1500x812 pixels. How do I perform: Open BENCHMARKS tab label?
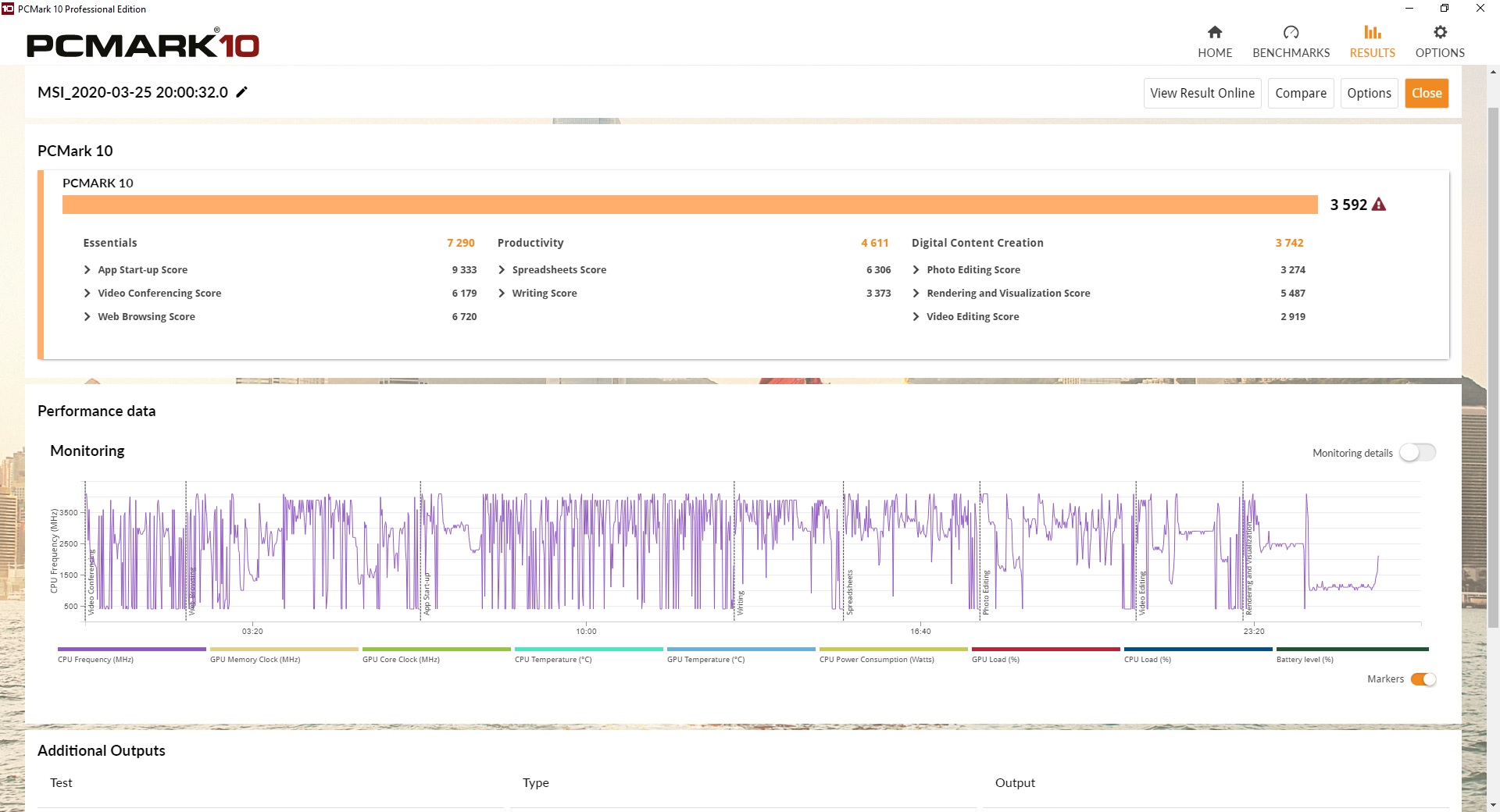[1291, 52]
